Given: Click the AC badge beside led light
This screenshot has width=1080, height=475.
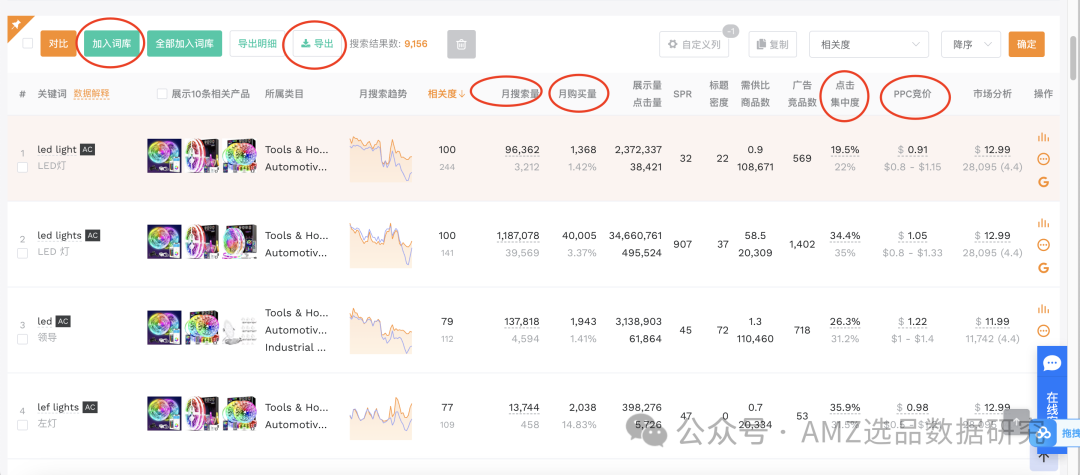Looking at the screenshot, I should (x=87, y=149).
